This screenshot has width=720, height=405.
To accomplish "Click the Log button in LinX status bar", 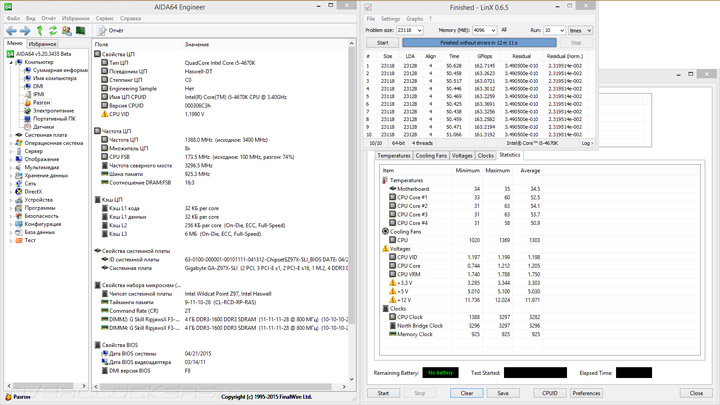I will tap(586, 143).
